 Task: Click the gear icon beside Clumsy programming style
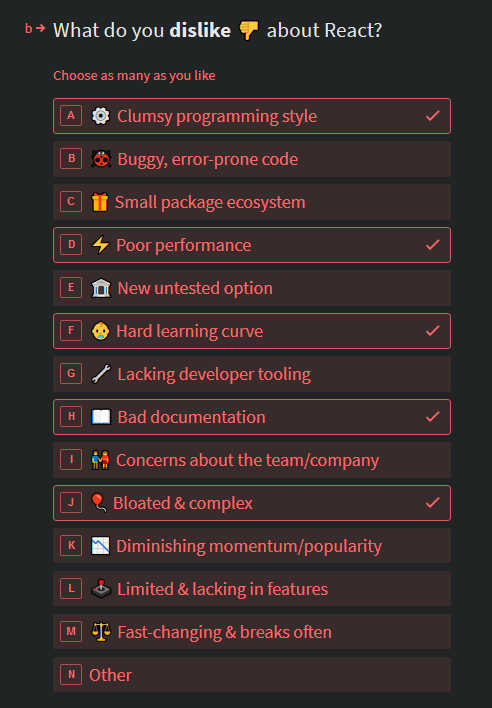(100, 116)
